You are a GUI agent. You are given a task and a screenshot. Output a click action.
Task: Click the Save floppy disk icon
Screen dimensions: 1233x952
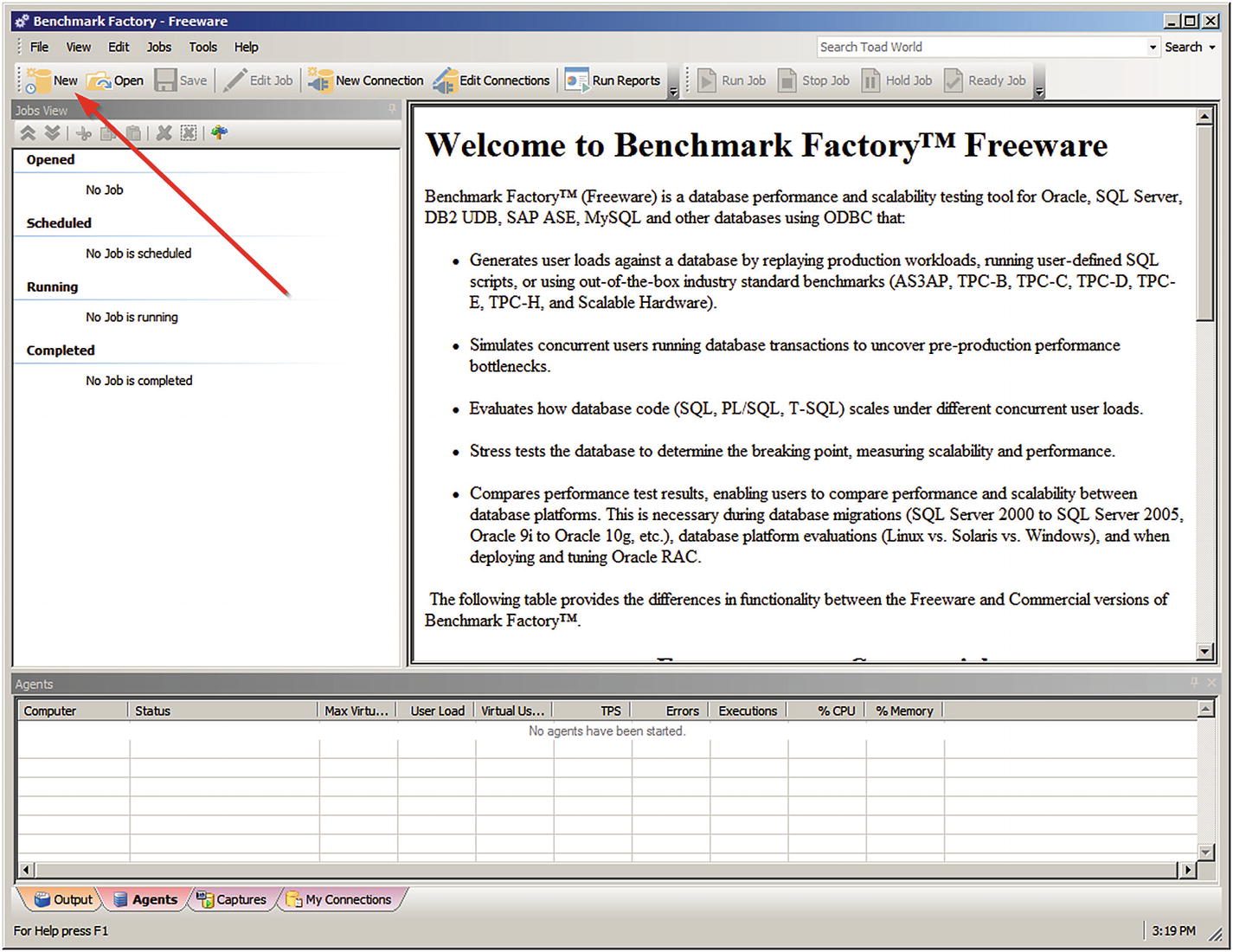point(165,80)
